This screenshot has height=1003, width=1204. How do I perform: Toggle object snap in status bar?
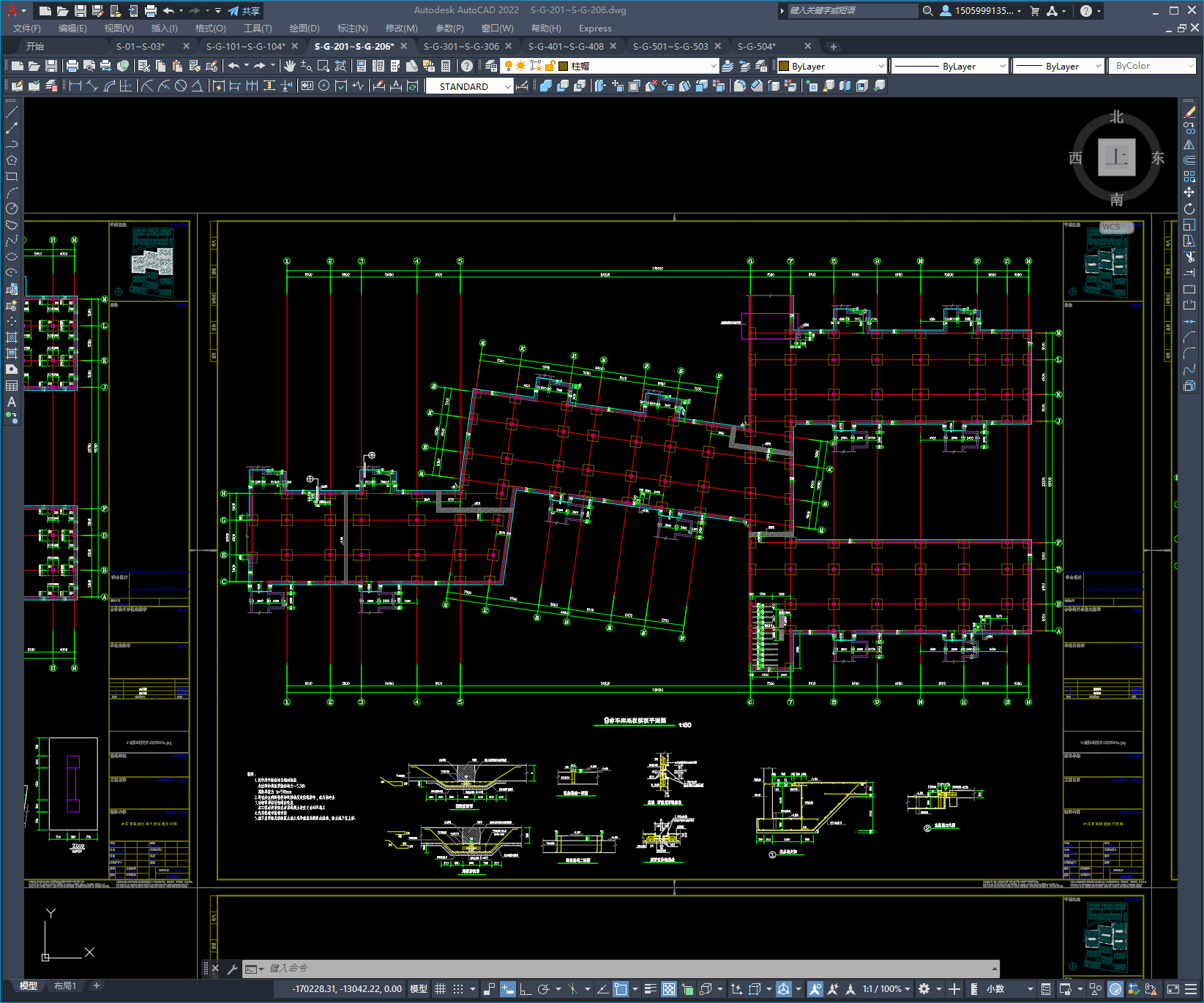621,989
